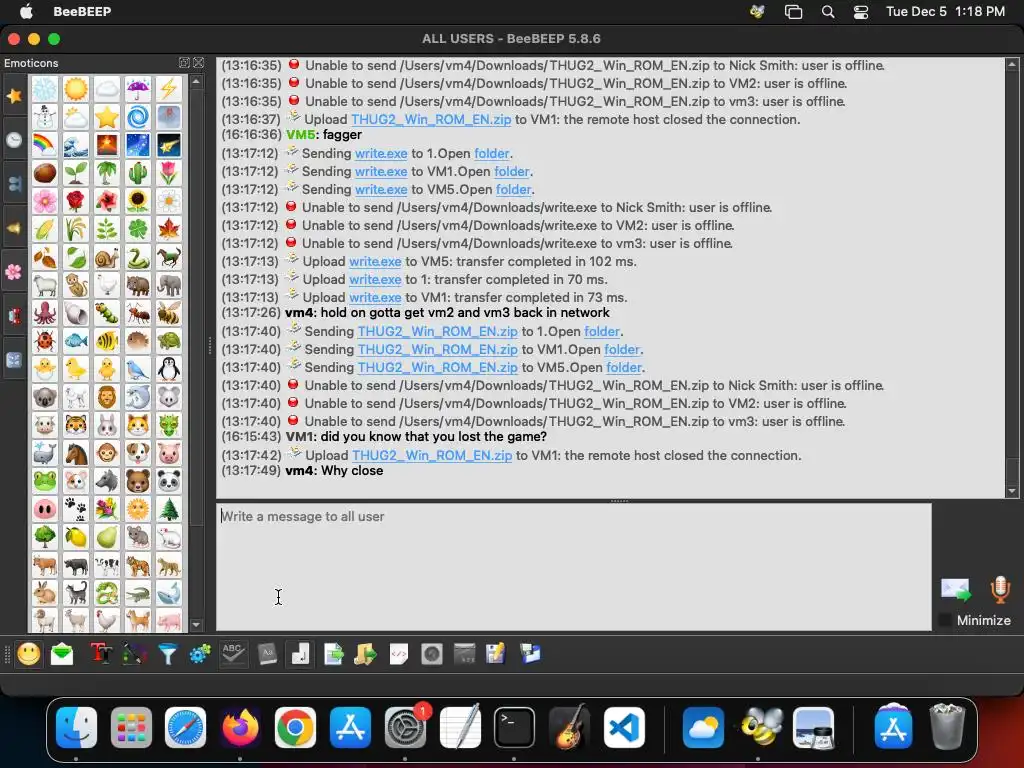Screen dimensions: 1024x768
Task: Select the bell objects emoticon tab
Action: [x=14, y=228]
